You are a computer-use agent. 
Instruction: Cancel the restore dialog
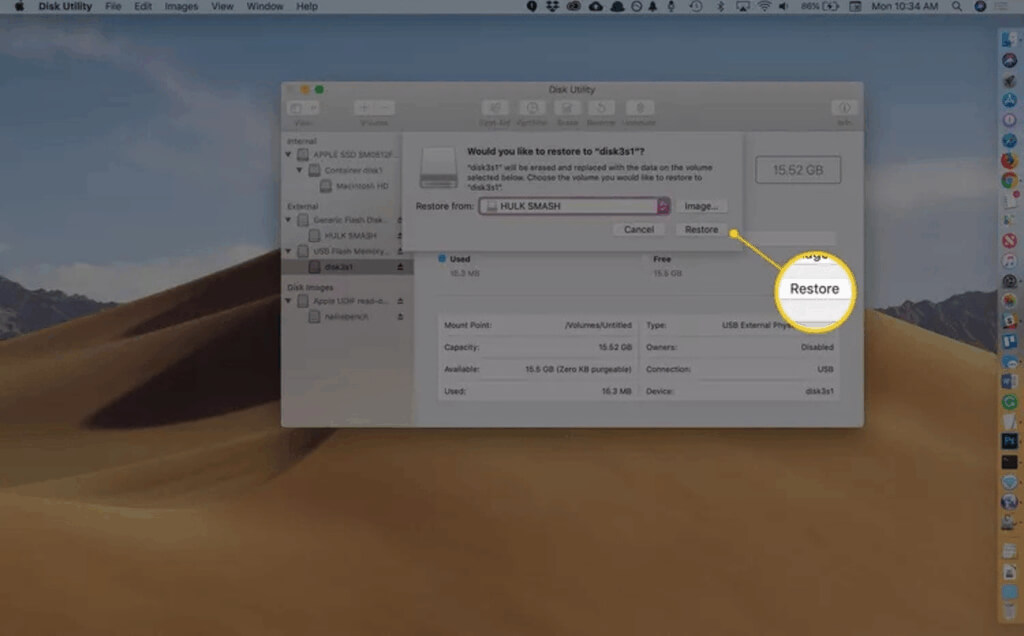coord(638,229)
